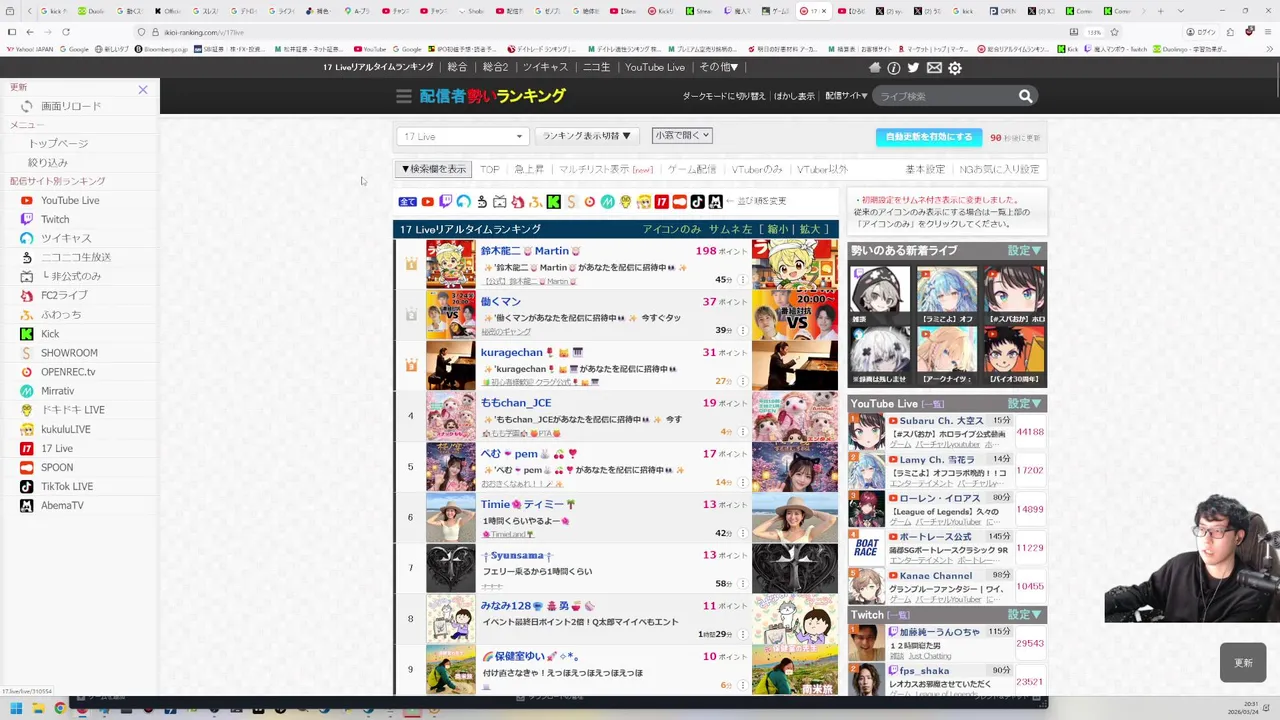This screenshot has width=1280, height=720.
Task: Filter by ツイキャス icon in site row
Action: (464, 202)
